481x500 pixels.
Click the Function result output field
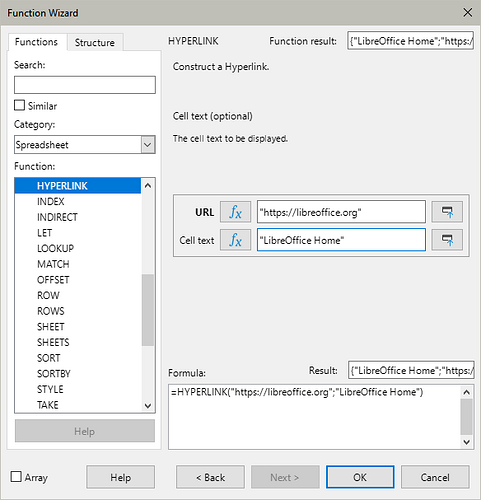coord(410,41)
